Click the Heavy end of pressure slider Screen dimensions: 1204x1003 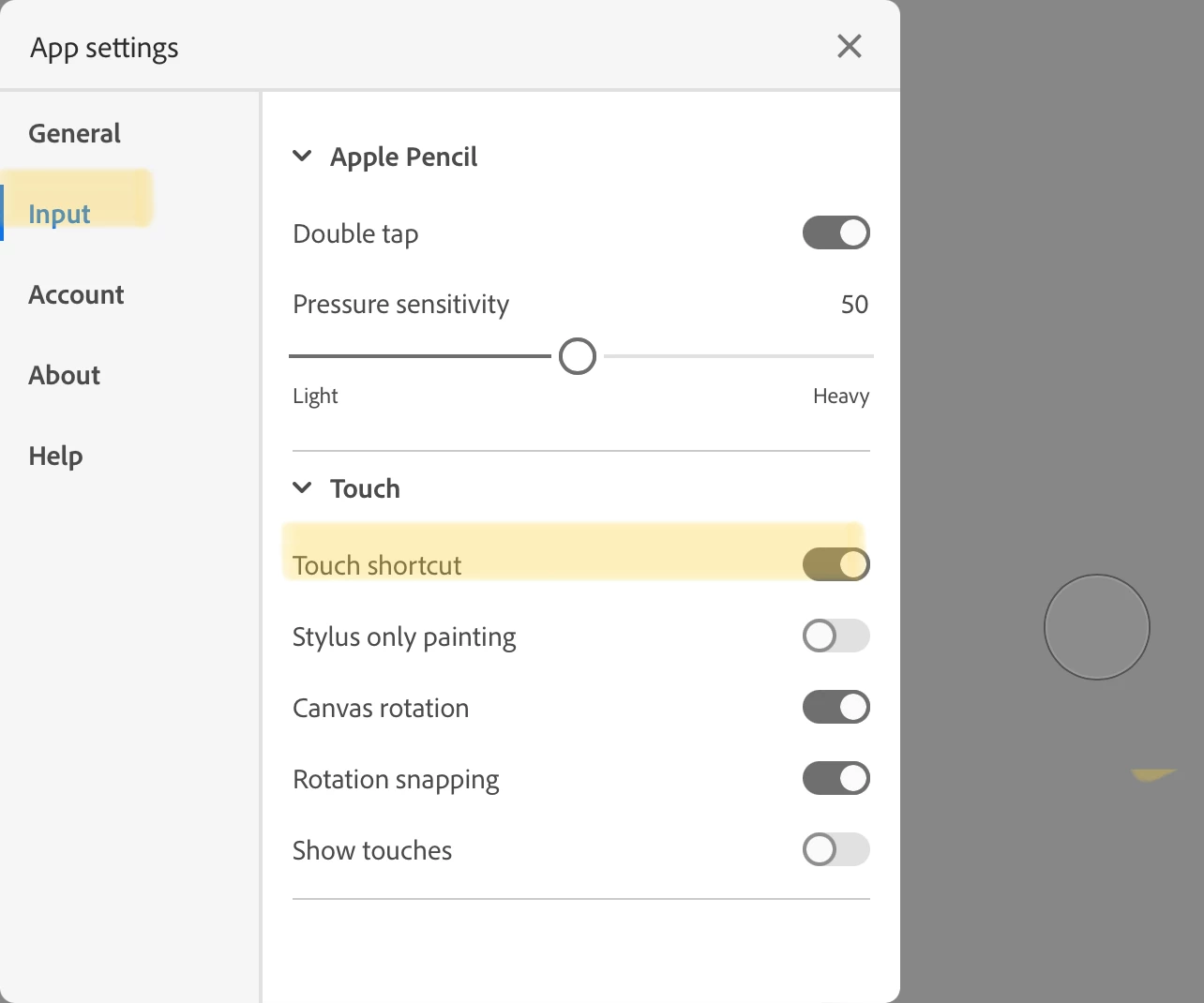coord(841,396)
